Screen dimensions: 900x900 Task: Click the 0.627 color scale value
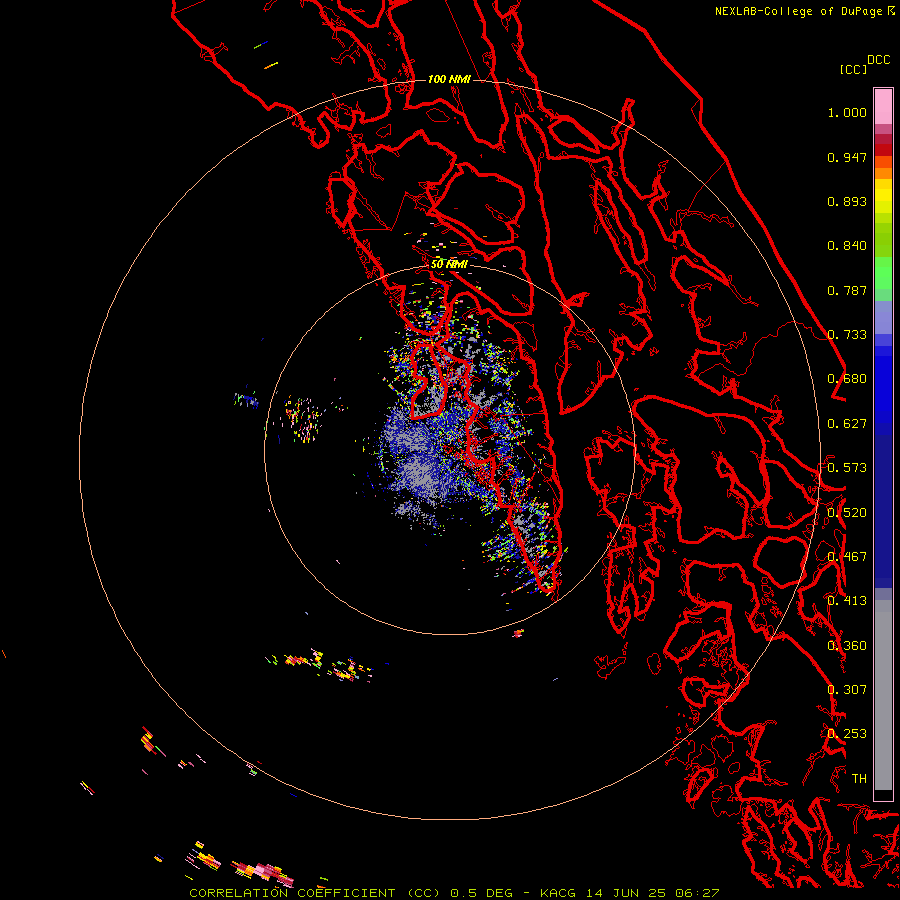point(847,424)
